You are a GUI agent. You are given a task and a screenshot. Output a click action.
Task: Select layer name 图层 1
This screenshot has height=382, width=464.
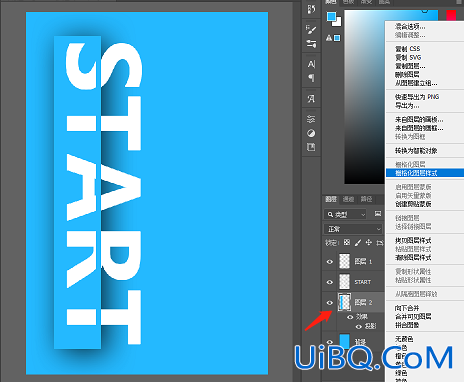[363, 262]
